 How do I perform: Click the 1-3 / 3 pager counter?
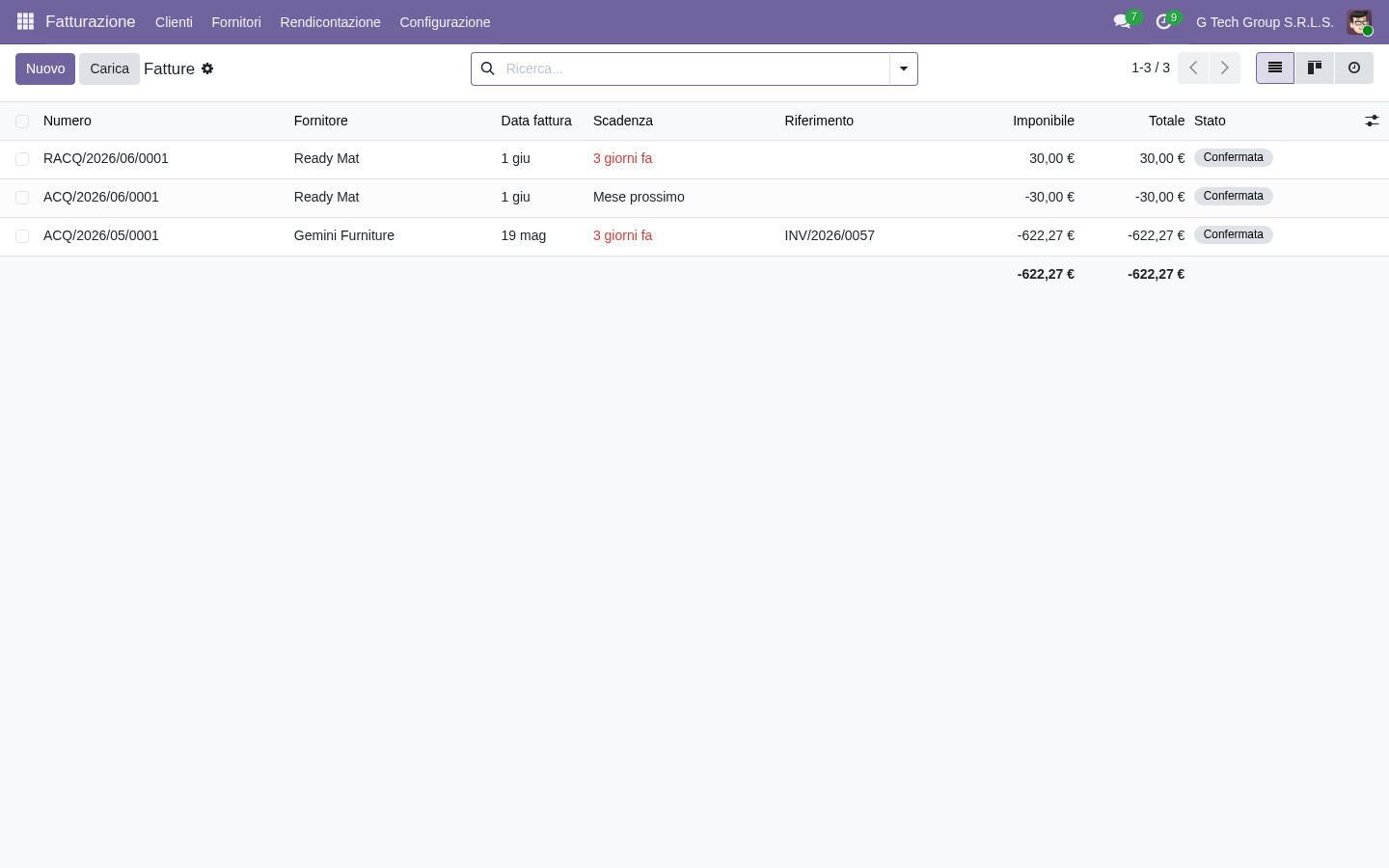tap(1151, 68)
